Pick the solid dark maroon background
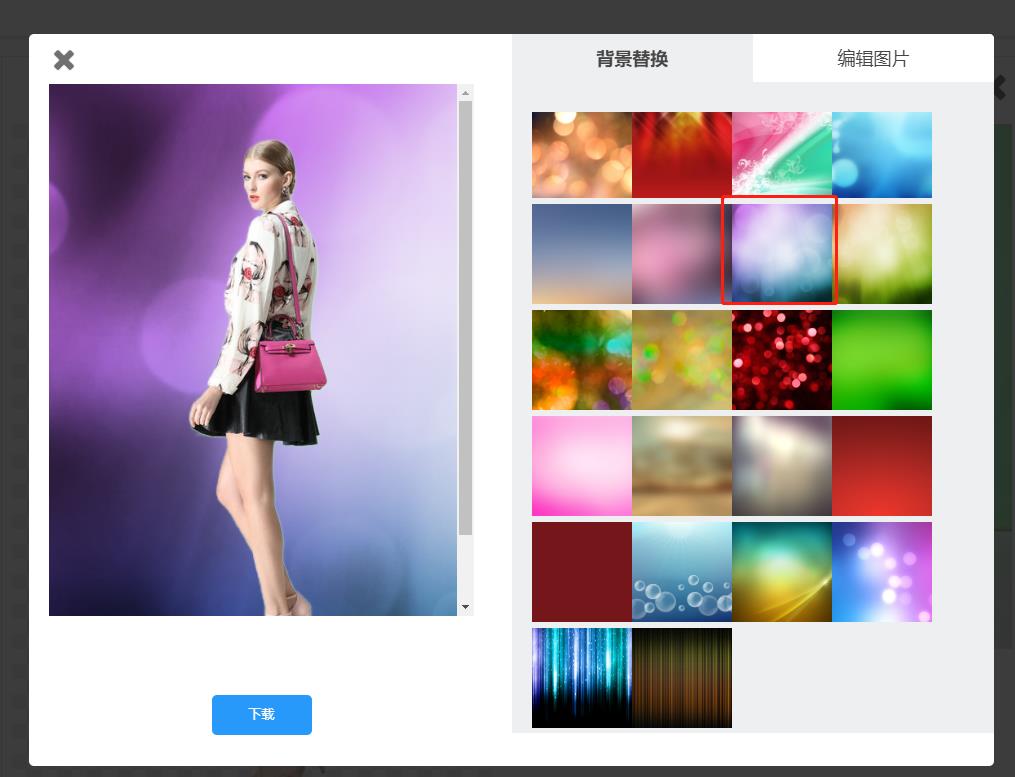The height and width of the screenshot is (777, 1015). pyautogui.click(x=582, y=572)
